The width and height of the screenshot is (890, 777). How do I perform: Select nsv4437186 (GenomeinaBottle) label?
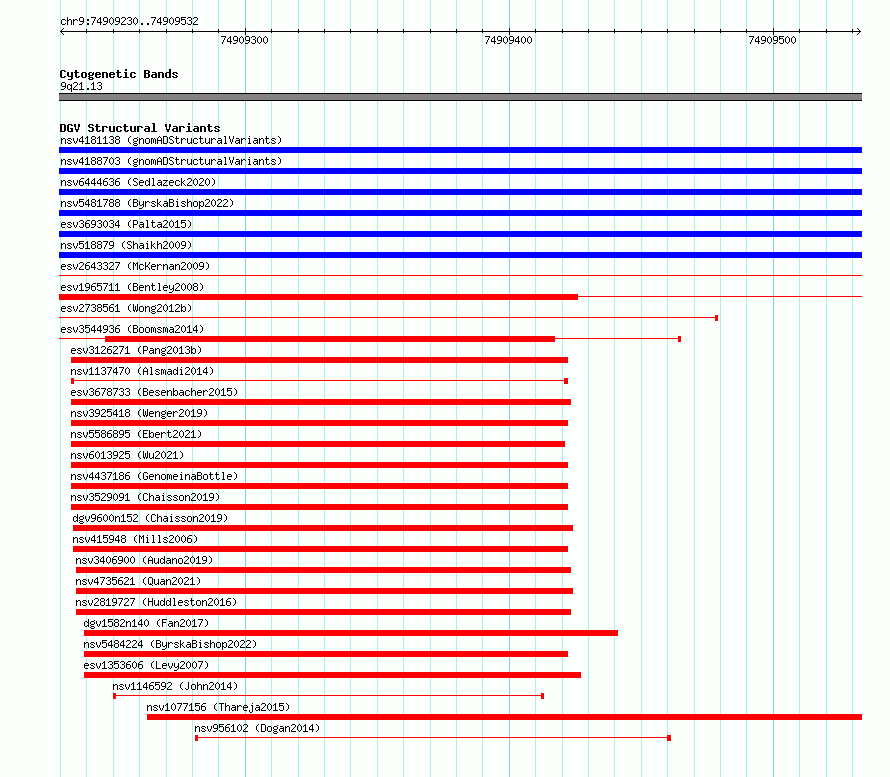coord(154,476)
